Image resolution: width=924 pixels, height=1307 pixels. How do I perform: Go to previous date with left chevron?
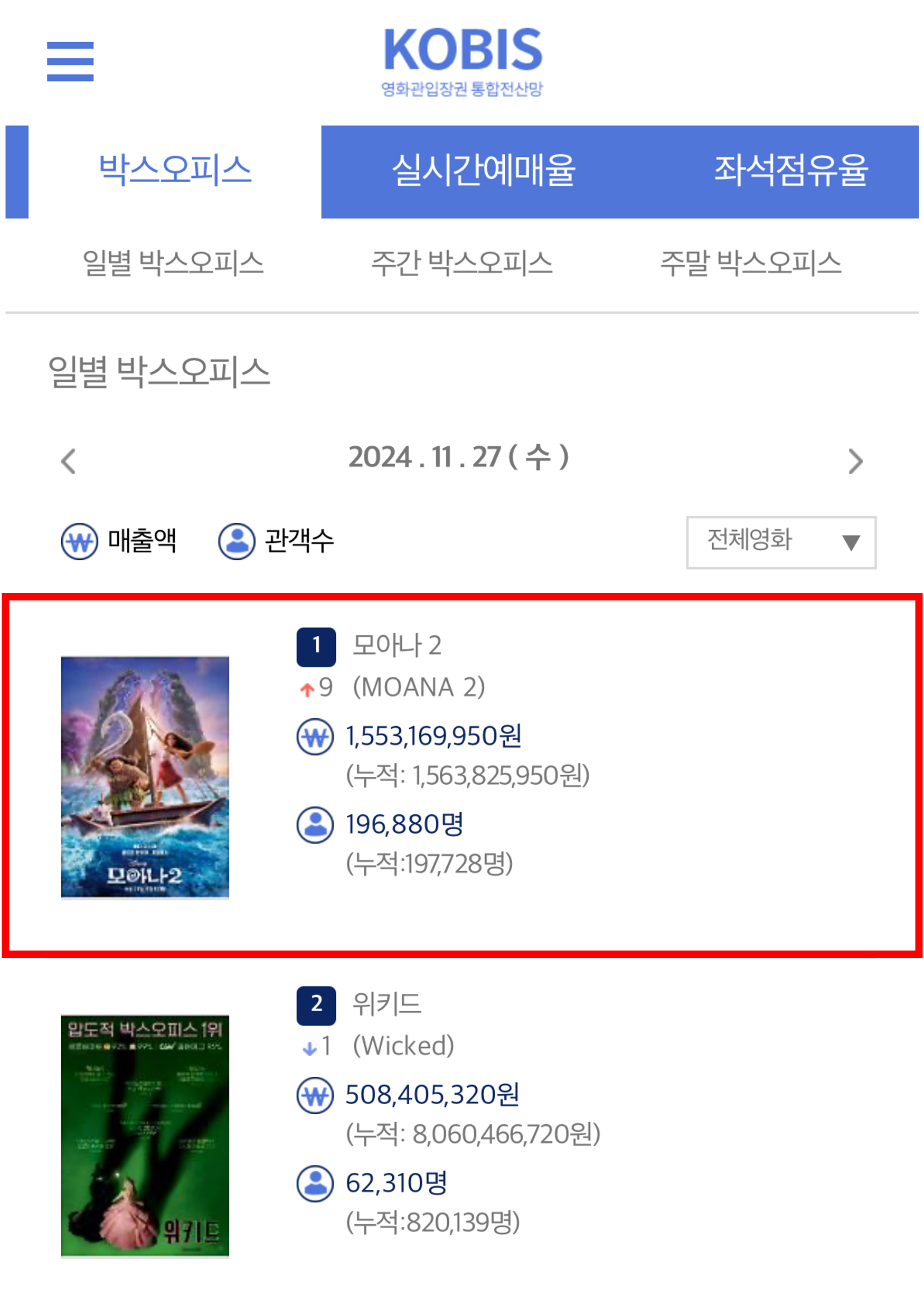[x=68, y=461]
